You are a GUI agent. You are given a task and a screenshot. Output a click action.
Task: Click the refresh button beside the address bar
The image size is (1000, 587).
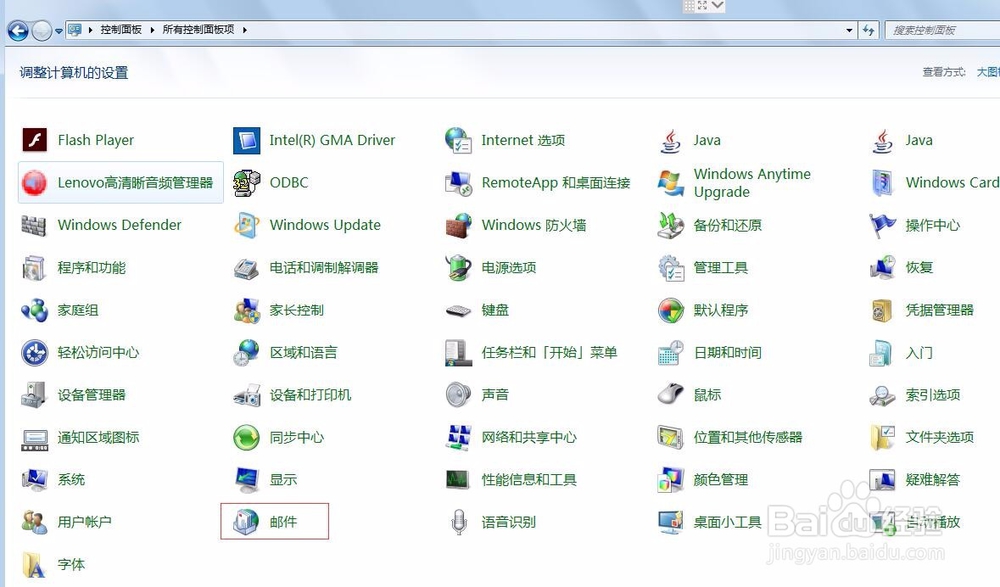[x=869, y=30]
